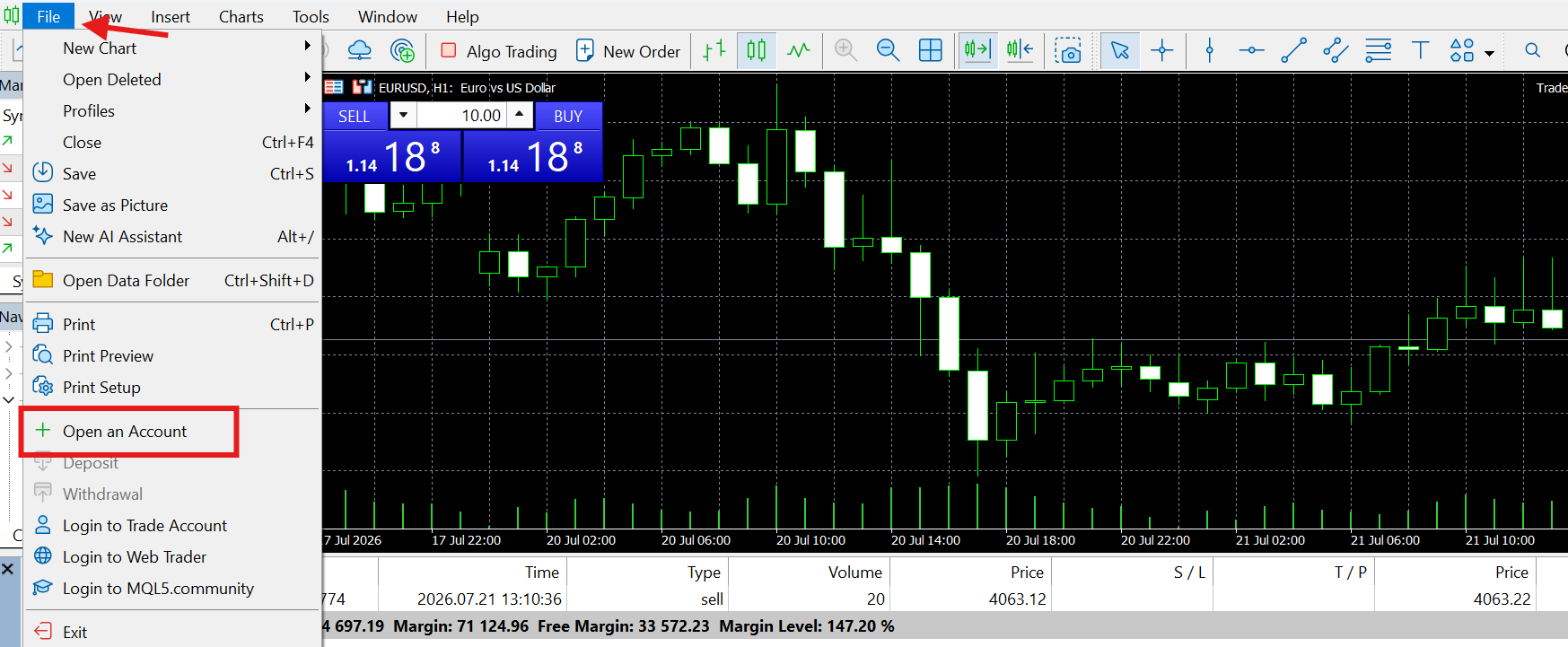The width and height of the screenshot is (1568, 647).
Task: Expand the New Chart submenu arrow
Action: click(x=307, y=46)
